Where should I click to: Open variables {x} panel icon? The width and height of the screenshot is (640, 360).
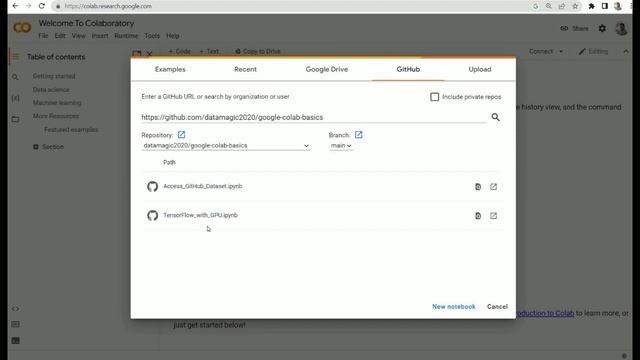click(x=15, y=98)
